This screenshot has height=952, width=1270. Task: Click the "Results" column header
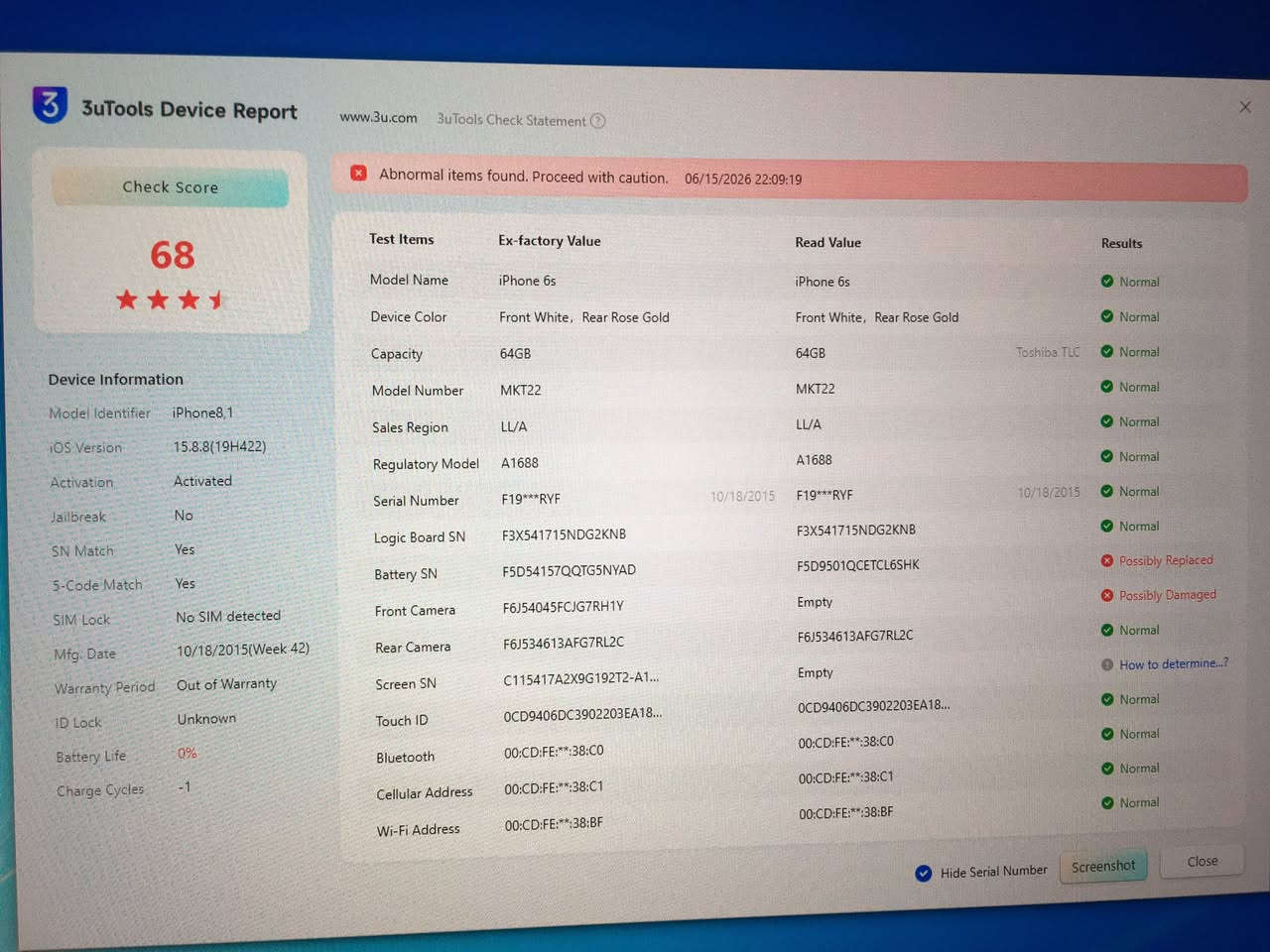point(1121,243)
